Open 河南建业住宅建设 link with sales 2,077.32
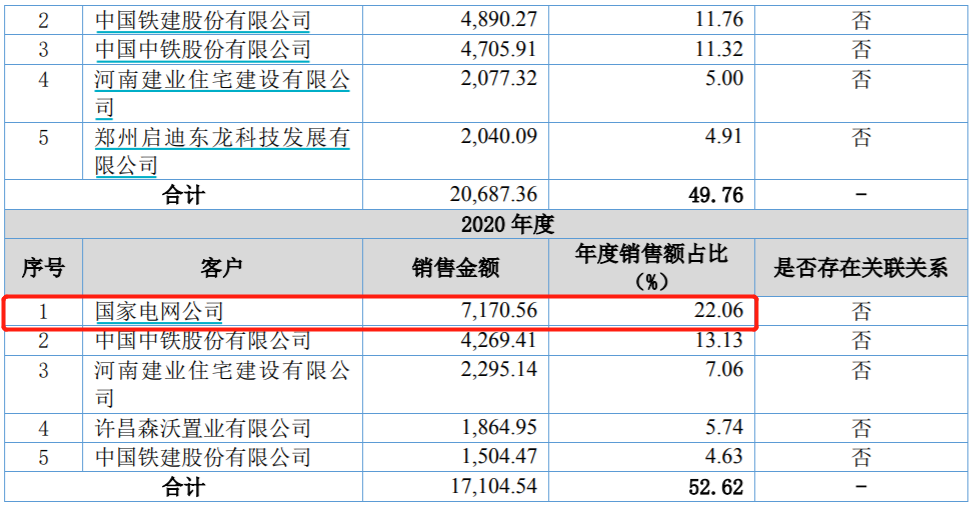This screenshot has height=506, width=971. click(221, 81)
